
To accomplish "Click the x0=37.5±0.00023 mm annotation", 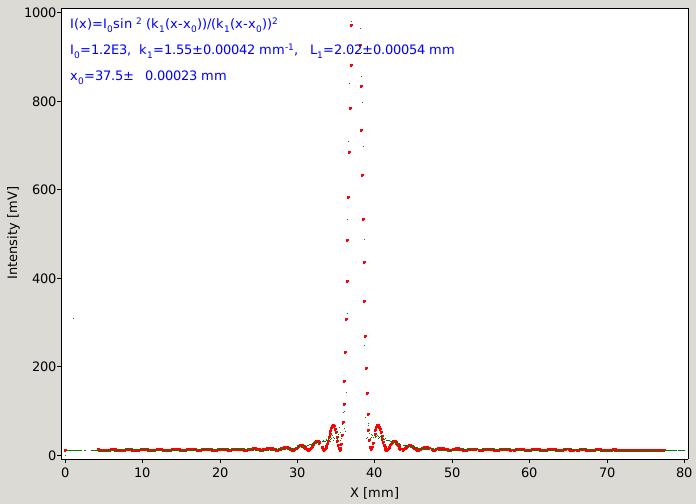I will 148,76.
